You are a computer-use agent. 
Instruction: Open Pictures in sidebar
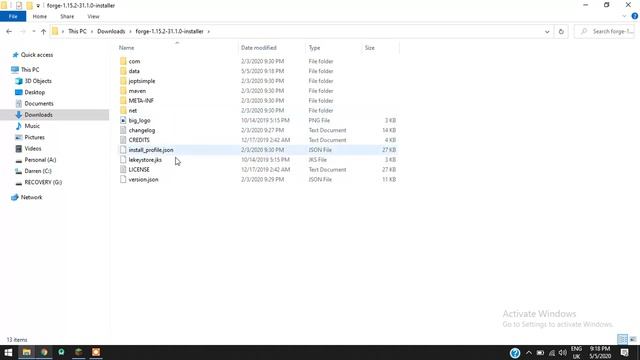34,137
